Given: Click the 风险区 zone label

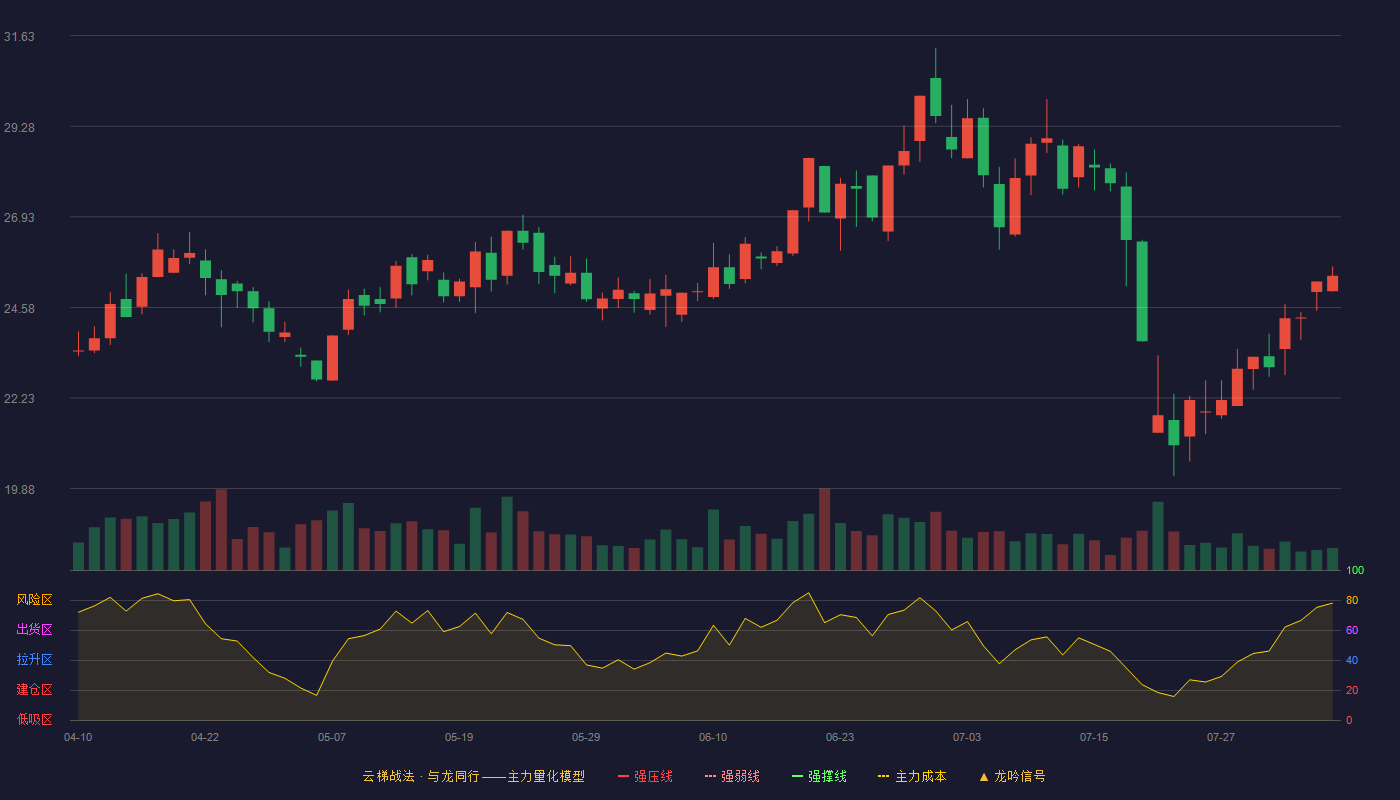Looking at the screenshot, I should tap(34, 600).
